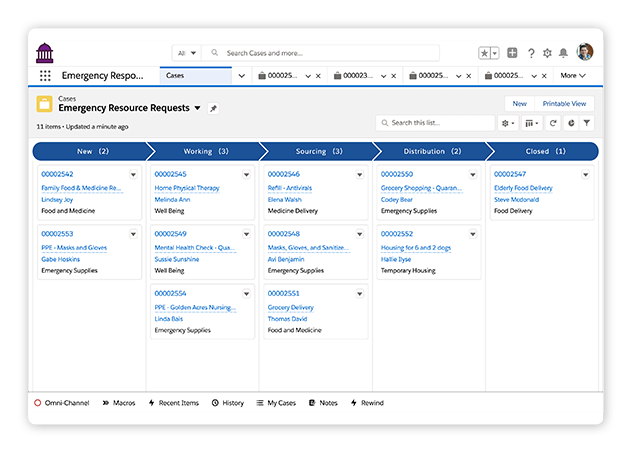632x456 pixels.
Task: Click the New case button
Action: [x=519, y=103]
